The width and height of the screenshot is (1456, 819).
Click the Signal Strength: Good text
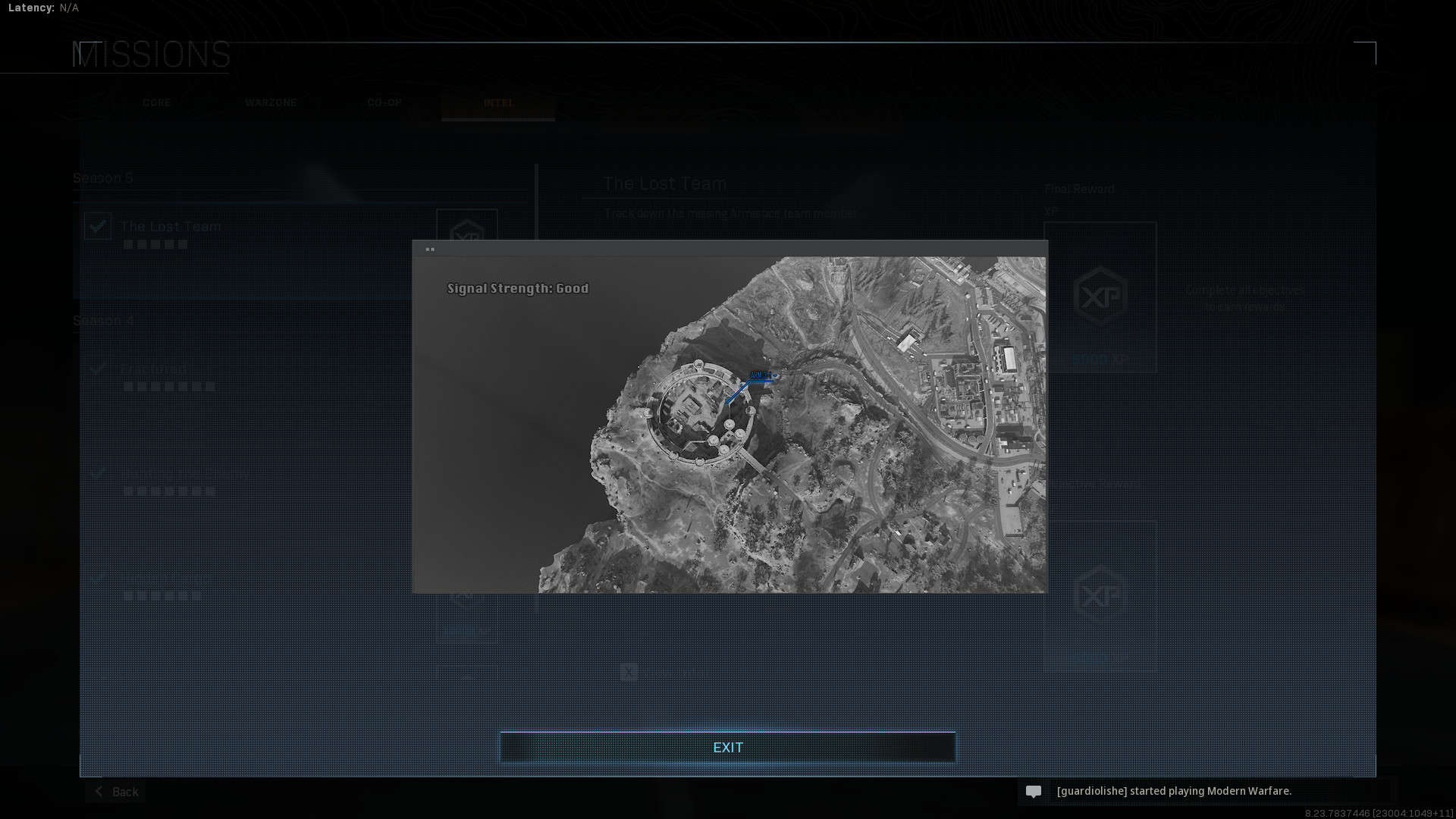[x=518, y=288]
